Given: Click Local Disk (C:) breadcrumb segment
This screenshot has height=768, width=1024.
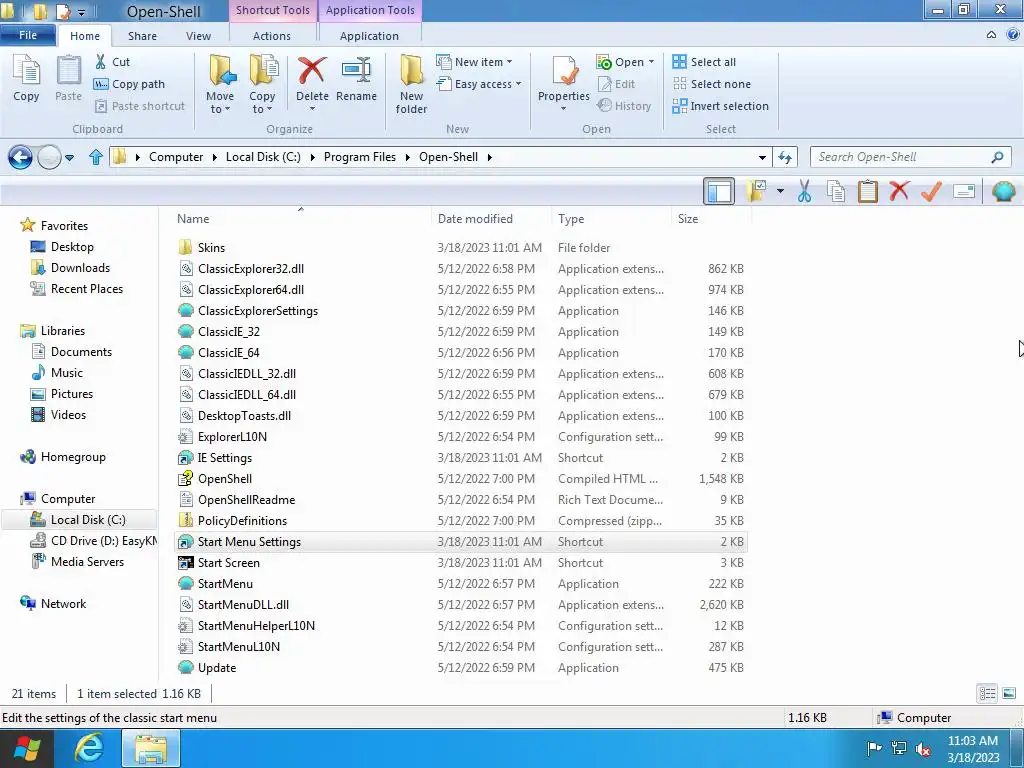Looking at the screenshot, I should 263,157.
